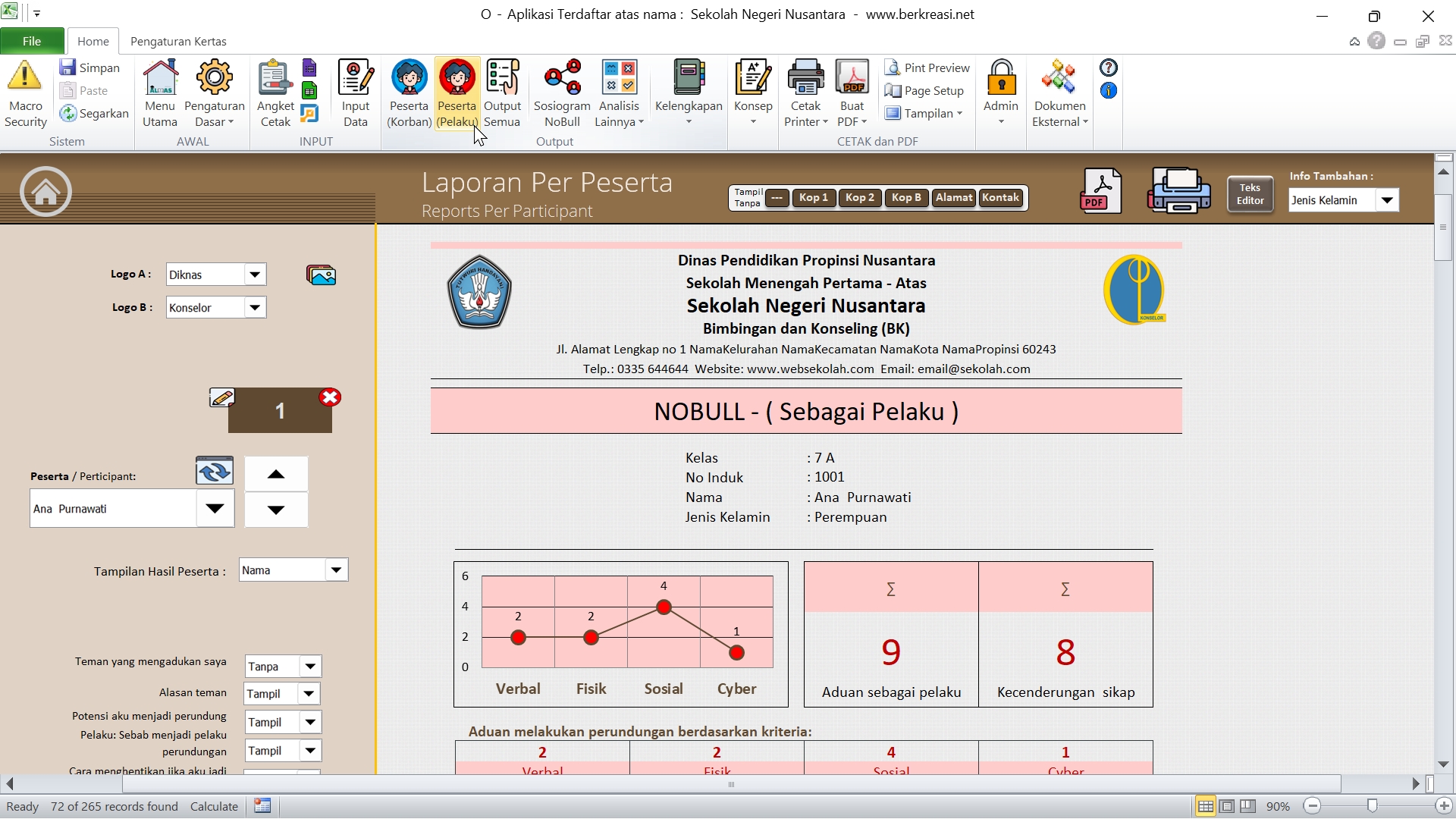Open the Peserta participant dropdown list
The width and height of the screenshot is (1456, 819).
[x=215, y=509]
